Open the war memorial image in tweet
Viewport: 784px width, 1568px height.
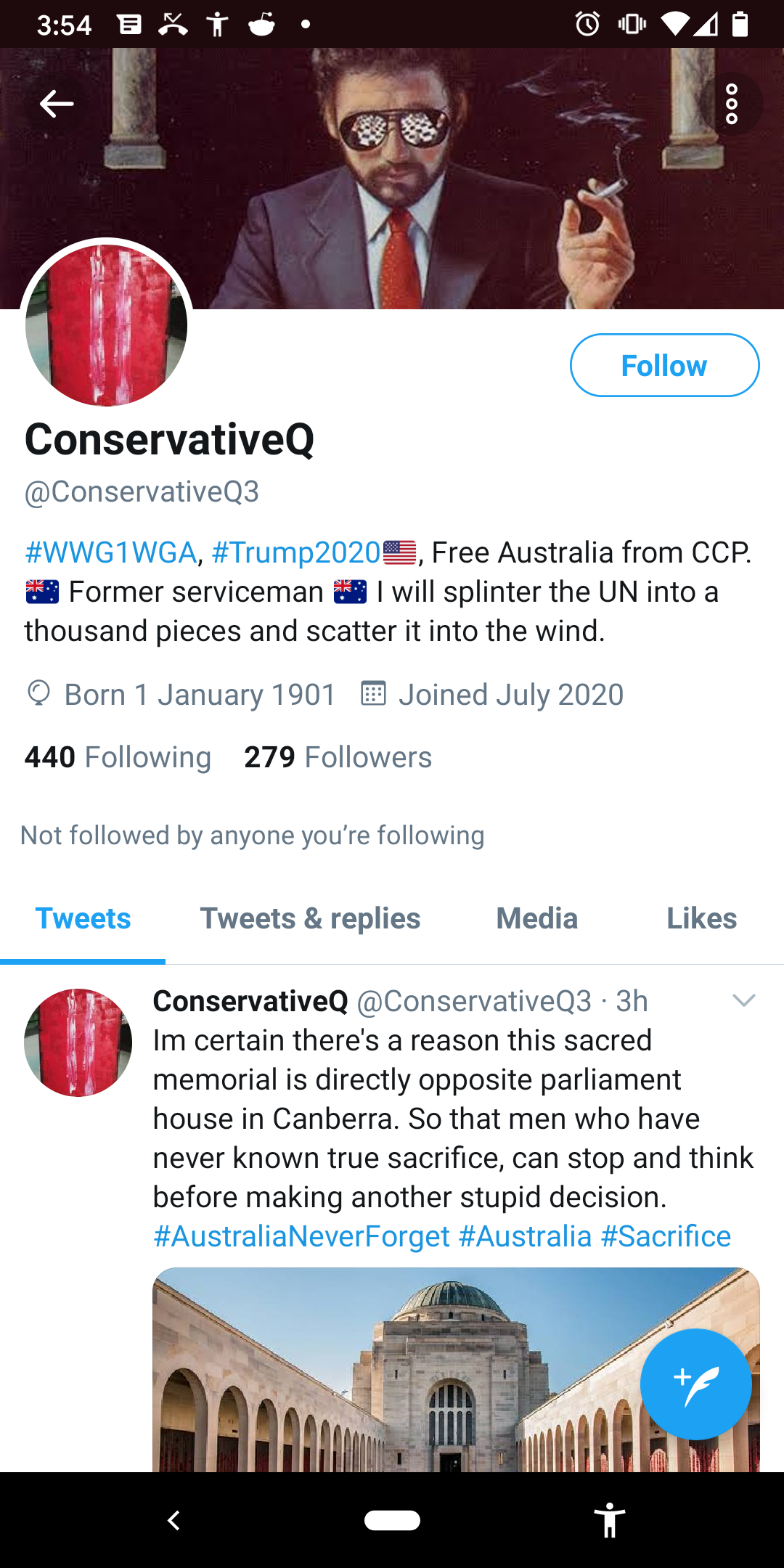[x=456, y=1370]
